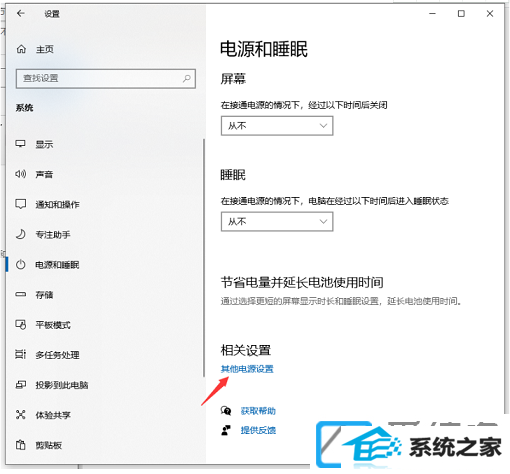Click the 提供反馈 link

258,430
